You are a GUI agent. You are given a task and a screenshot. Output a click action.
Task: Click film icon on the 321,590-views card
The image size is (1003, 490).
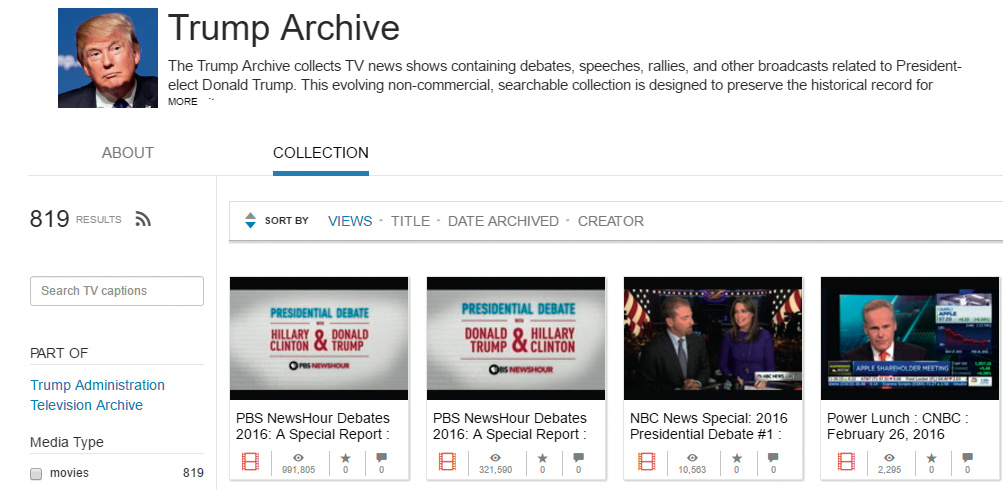[x=448, y=462]
